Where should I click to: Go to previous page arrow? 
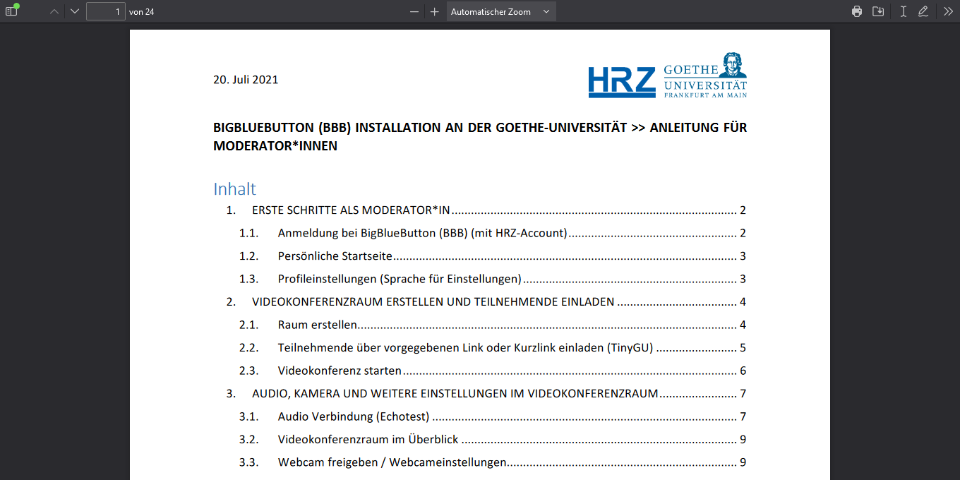click(x=54, y=11)
